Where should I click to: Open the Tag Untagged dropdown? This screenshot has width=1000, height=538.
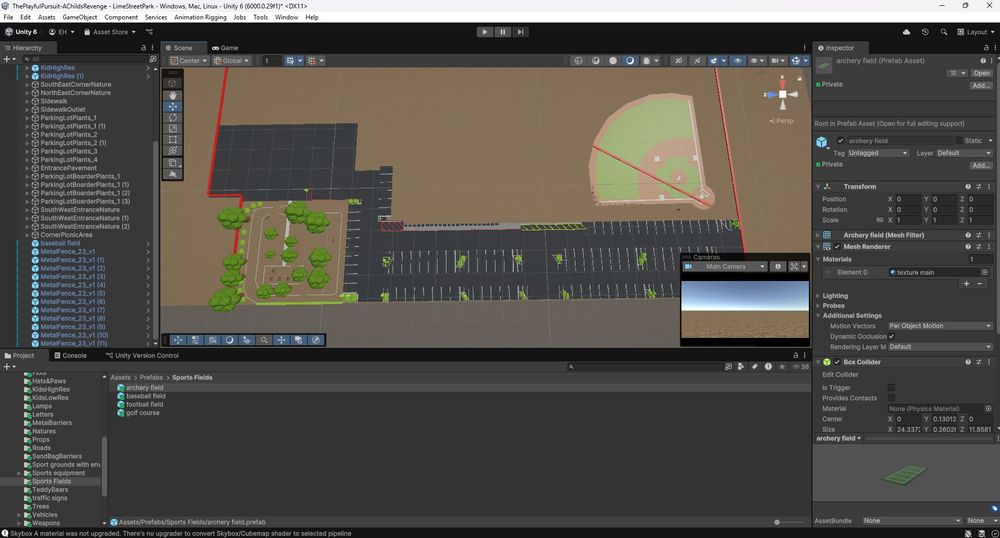[x=878, y=153]
